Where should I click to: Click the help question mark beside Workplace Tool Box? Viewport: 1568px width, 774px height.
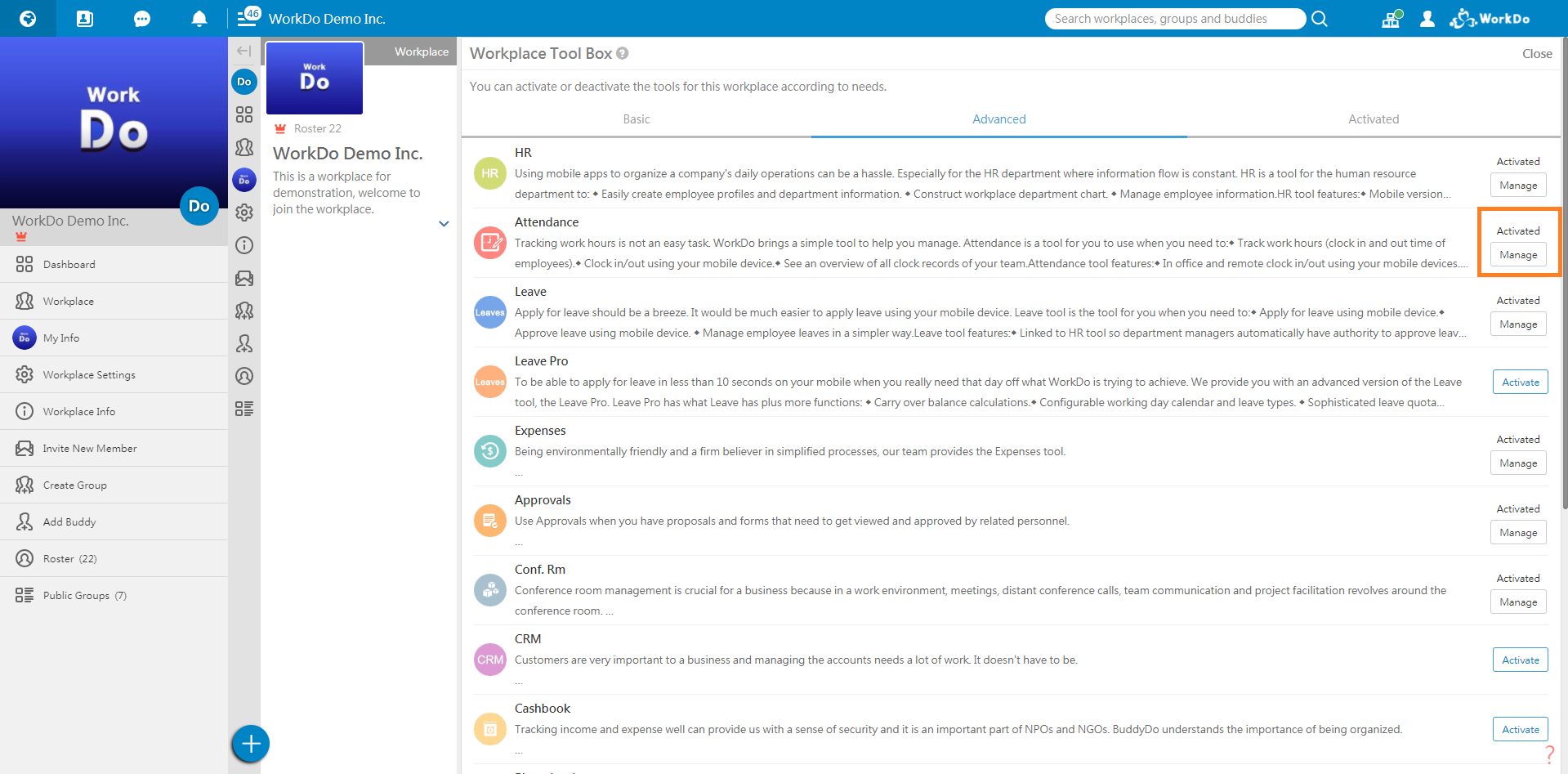pos(623,53)
